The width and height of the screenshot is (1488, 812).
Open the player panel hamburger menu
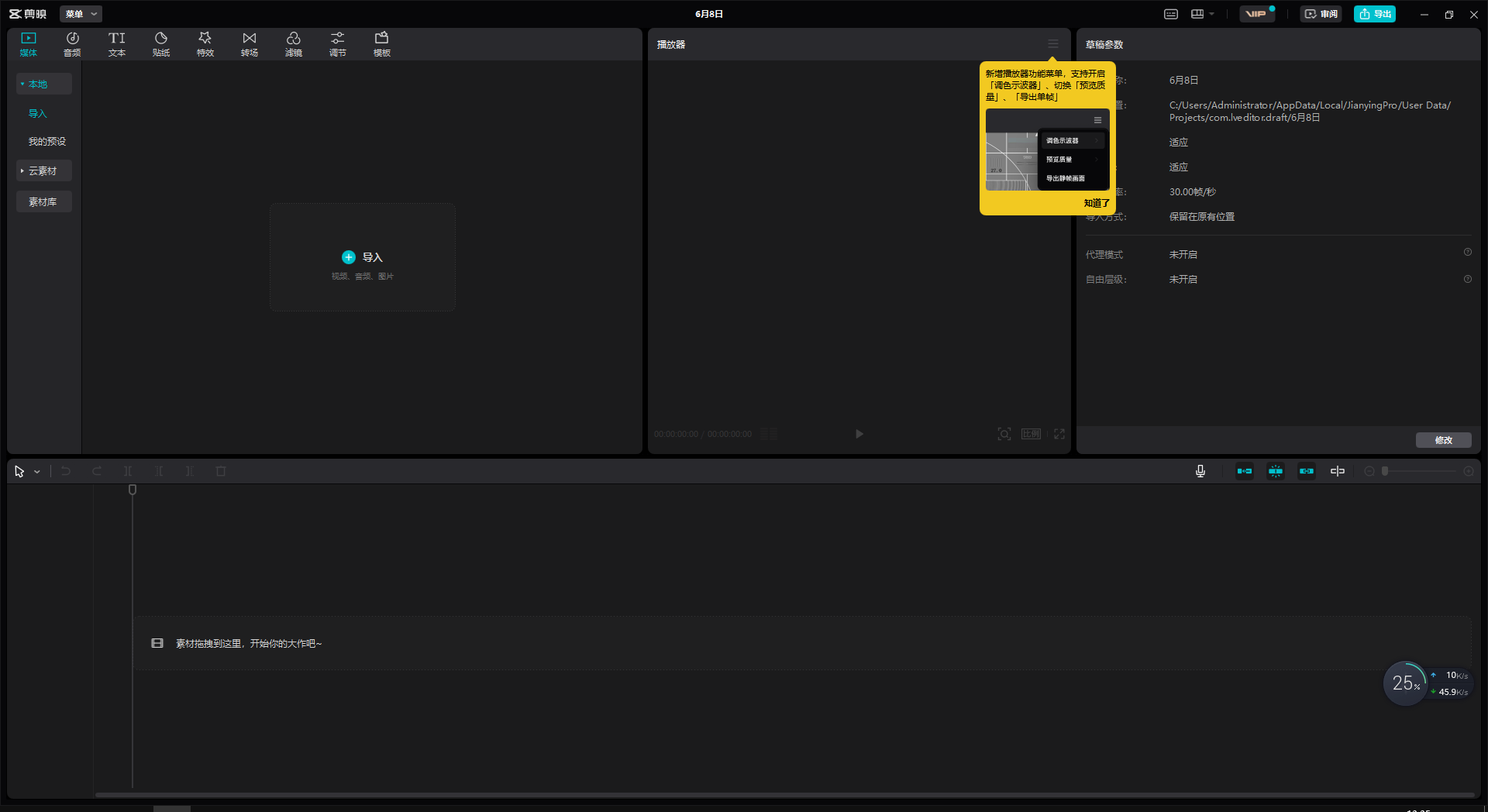(x=1053, y=44)
